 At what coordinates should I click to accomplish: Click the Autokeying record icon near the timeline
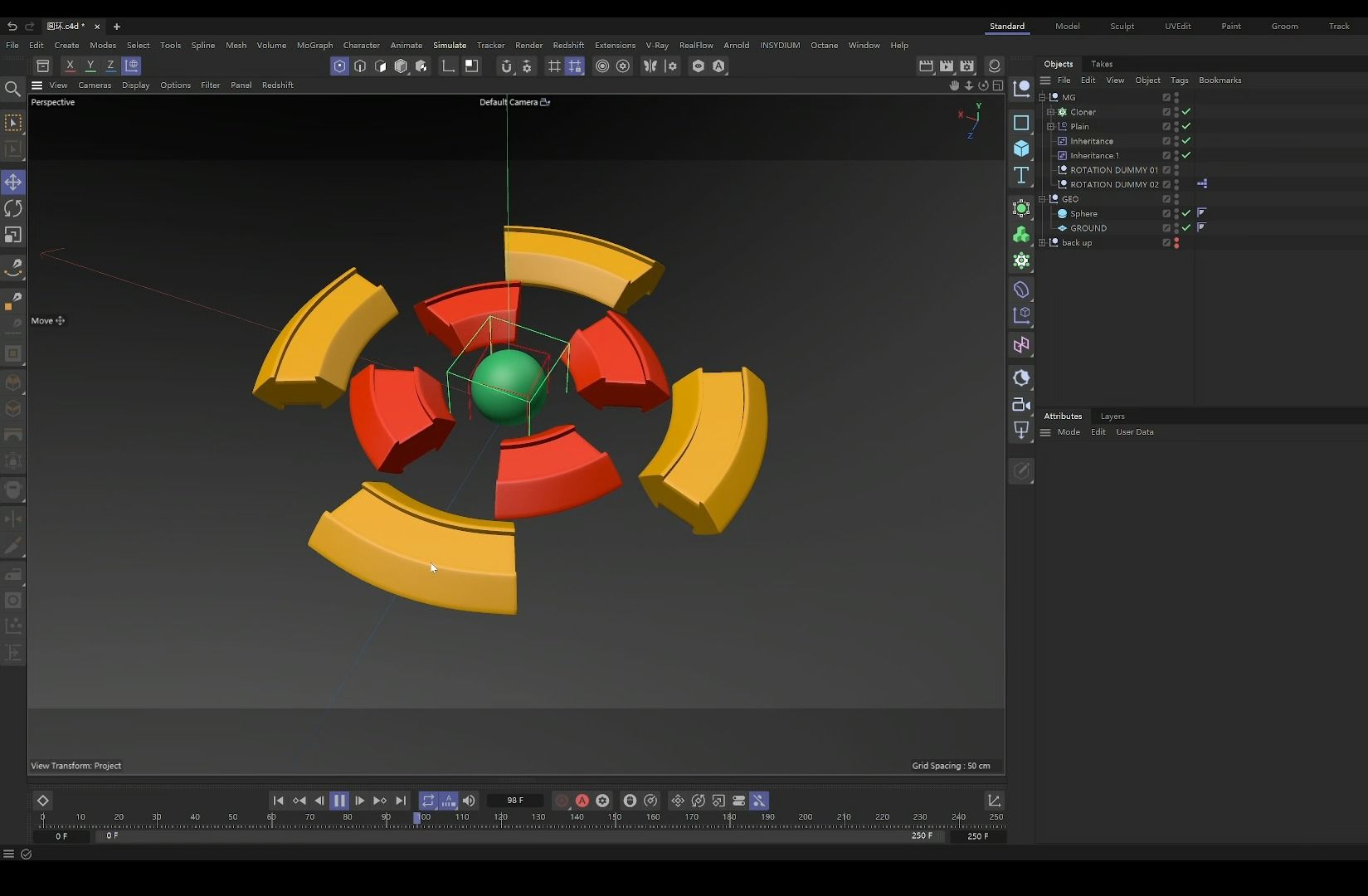coord(582,801)
